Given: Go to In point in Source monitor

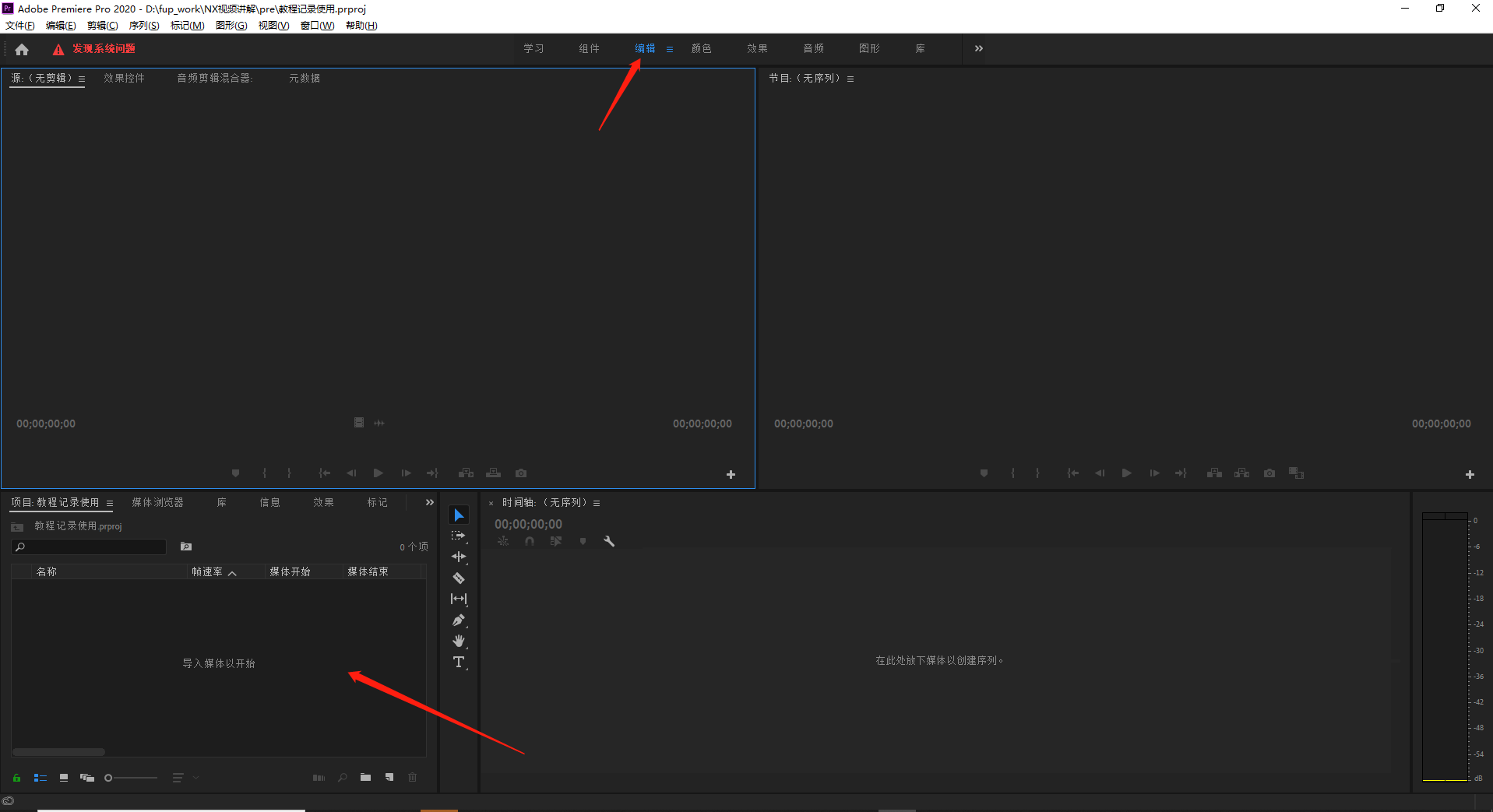Looking at the screenshot, I should pyautogui.click(x=324, y=473).
